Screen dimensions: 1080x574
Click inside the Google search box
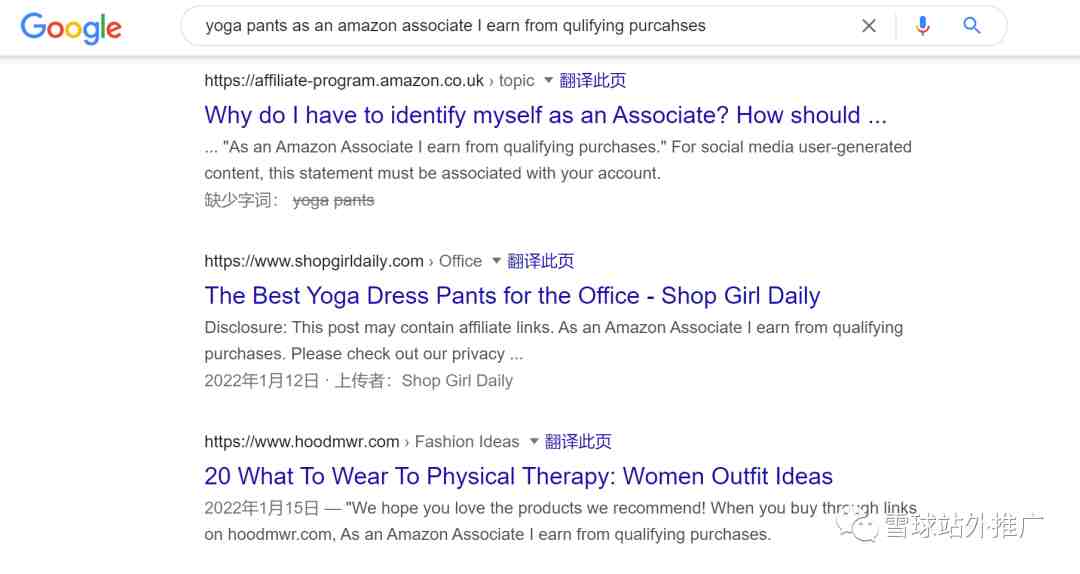520,26
